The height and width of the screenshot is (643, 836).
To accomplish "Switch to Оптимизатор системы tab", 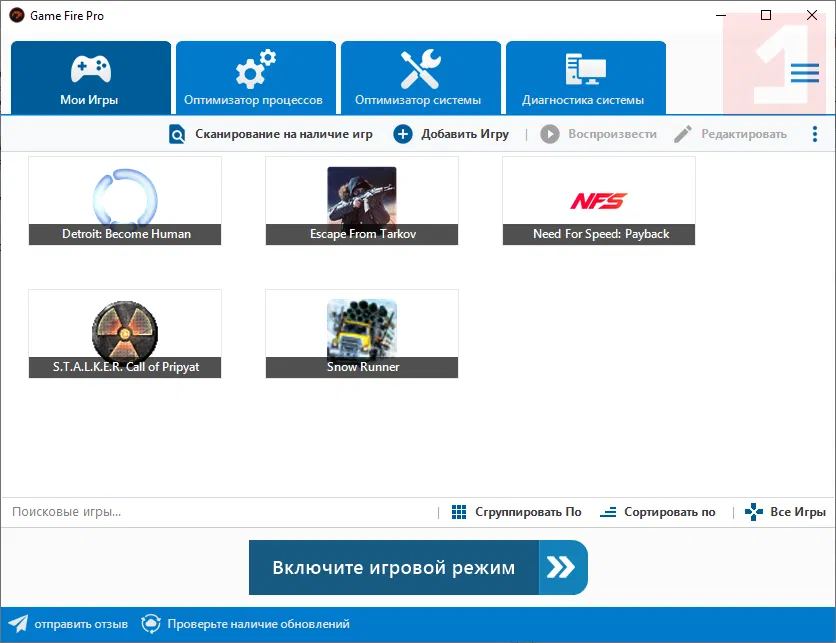I will (421, 78).
